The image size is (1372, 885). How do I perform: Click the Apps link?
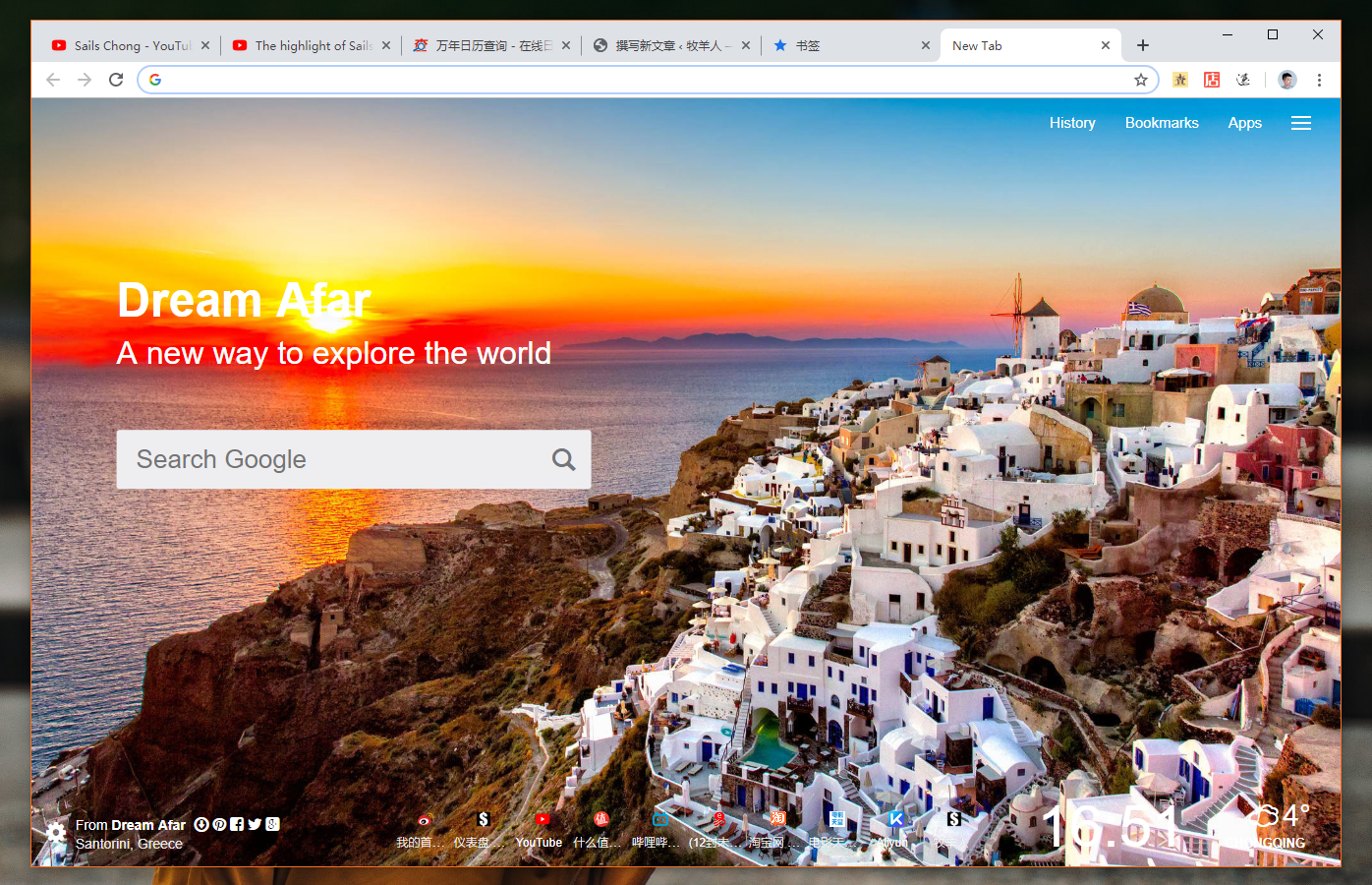(x=1244, y=123)
